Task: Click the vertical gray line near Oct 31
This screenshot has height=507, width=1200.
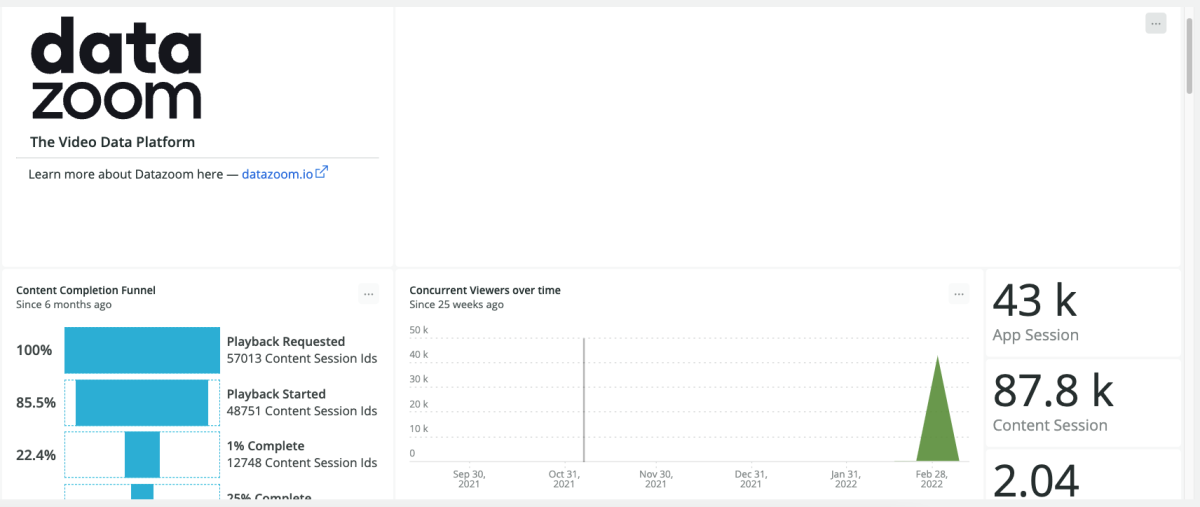Action: click(584, 400)
